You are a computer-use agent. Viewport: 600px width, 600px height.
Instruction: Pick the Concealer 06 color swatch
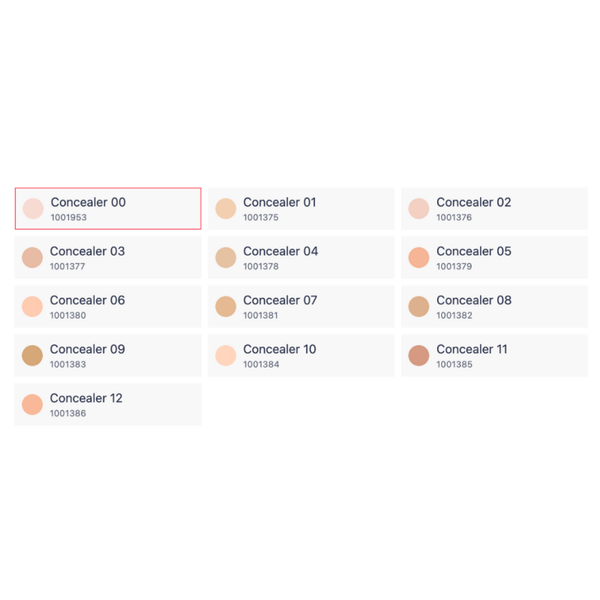pos(32,306)
